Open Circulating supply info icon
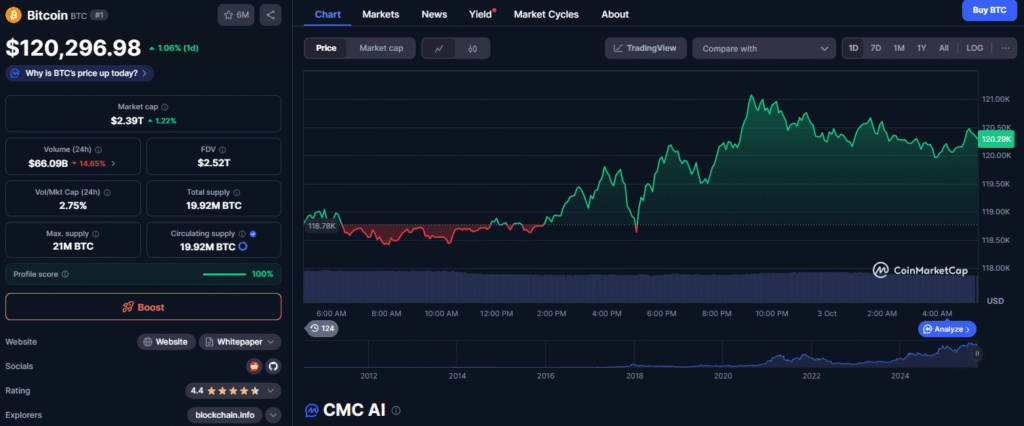Viewport: 1024px width, 426px height. coord(242,233)
